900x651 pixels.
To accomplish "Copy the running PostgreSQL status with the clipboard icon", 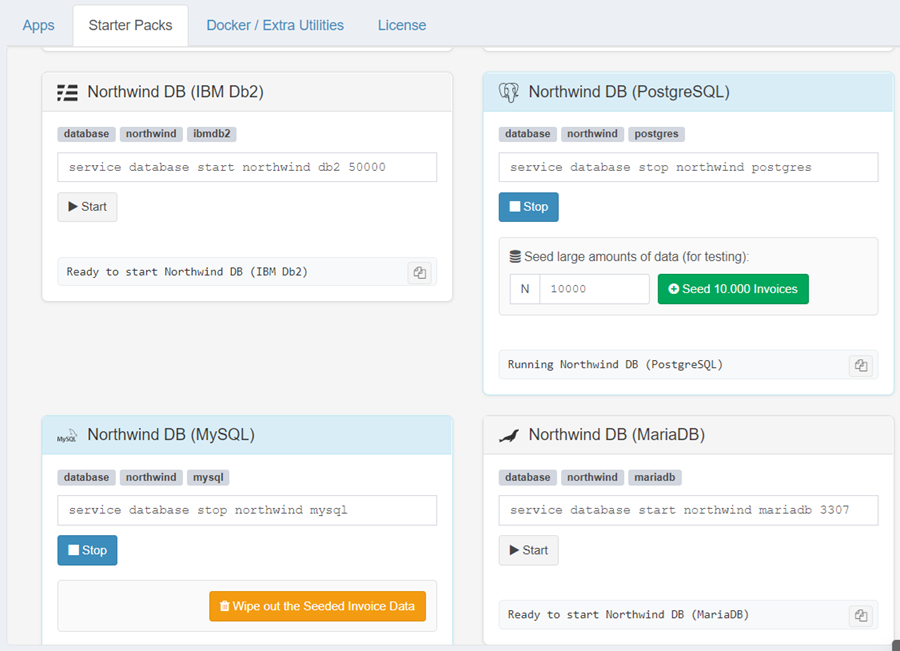I will 861,365.
